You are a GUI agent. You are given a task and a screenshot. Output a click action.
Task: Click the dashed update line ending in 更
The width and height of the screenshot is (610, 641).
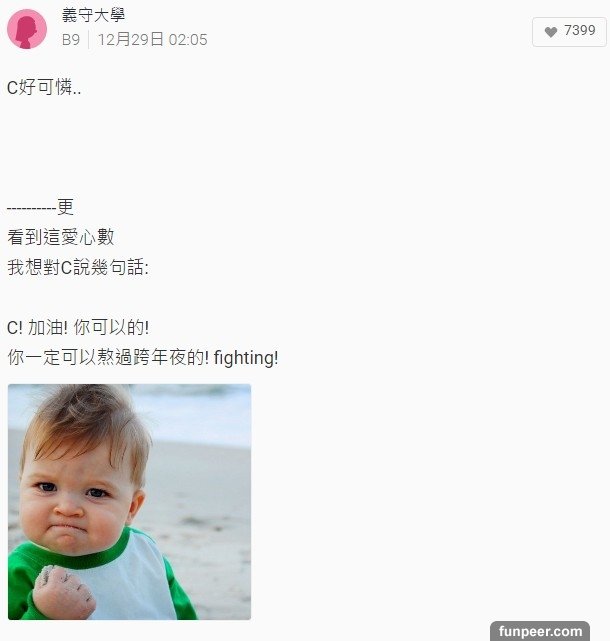[40, 207]
